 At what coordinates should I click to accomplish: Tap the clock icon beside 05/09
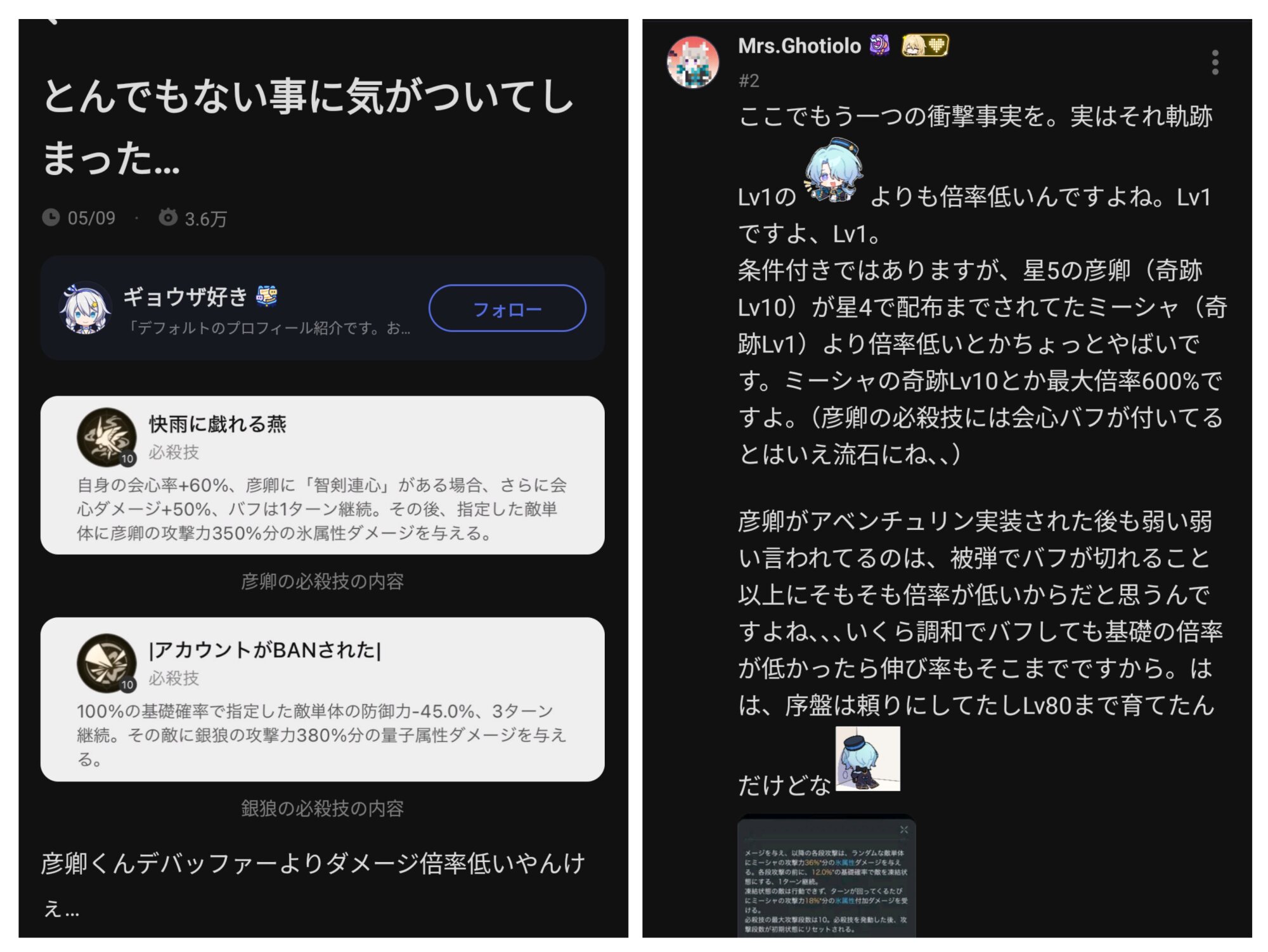coord(51,217)
